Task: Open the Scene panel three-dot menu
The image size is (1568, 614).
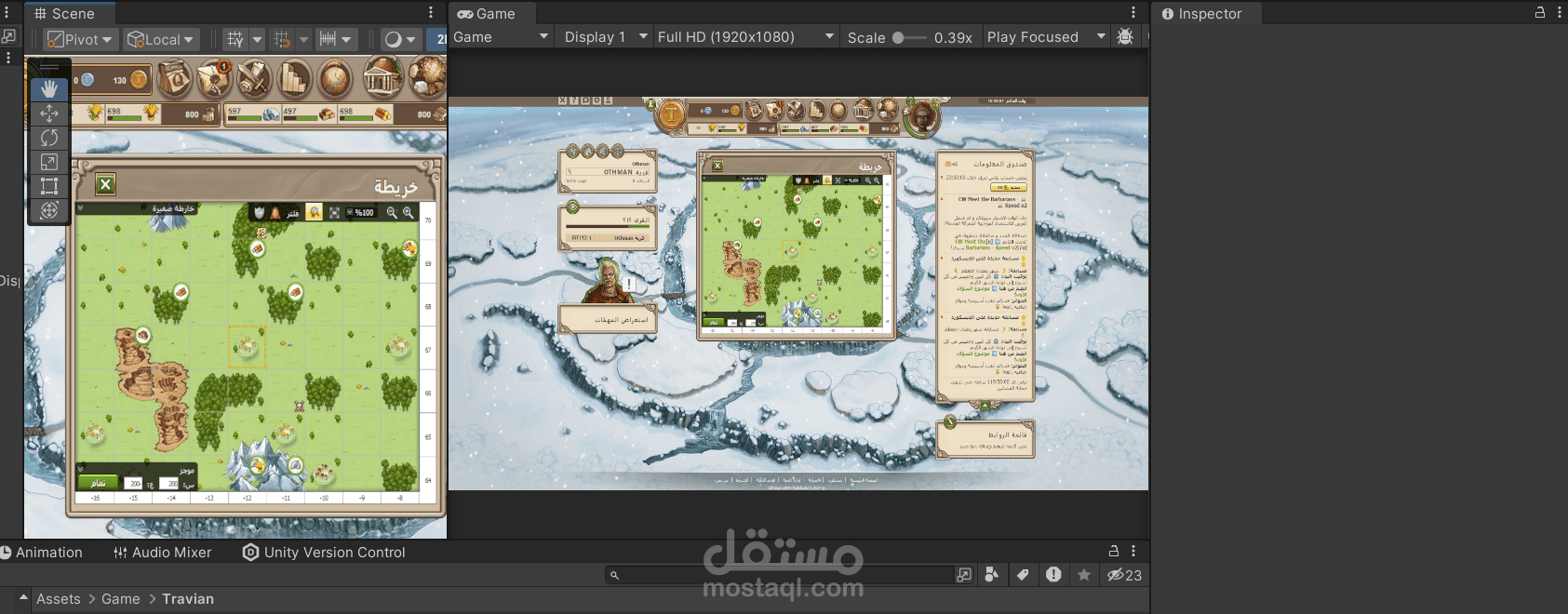Action: click(x=431, y=12)
